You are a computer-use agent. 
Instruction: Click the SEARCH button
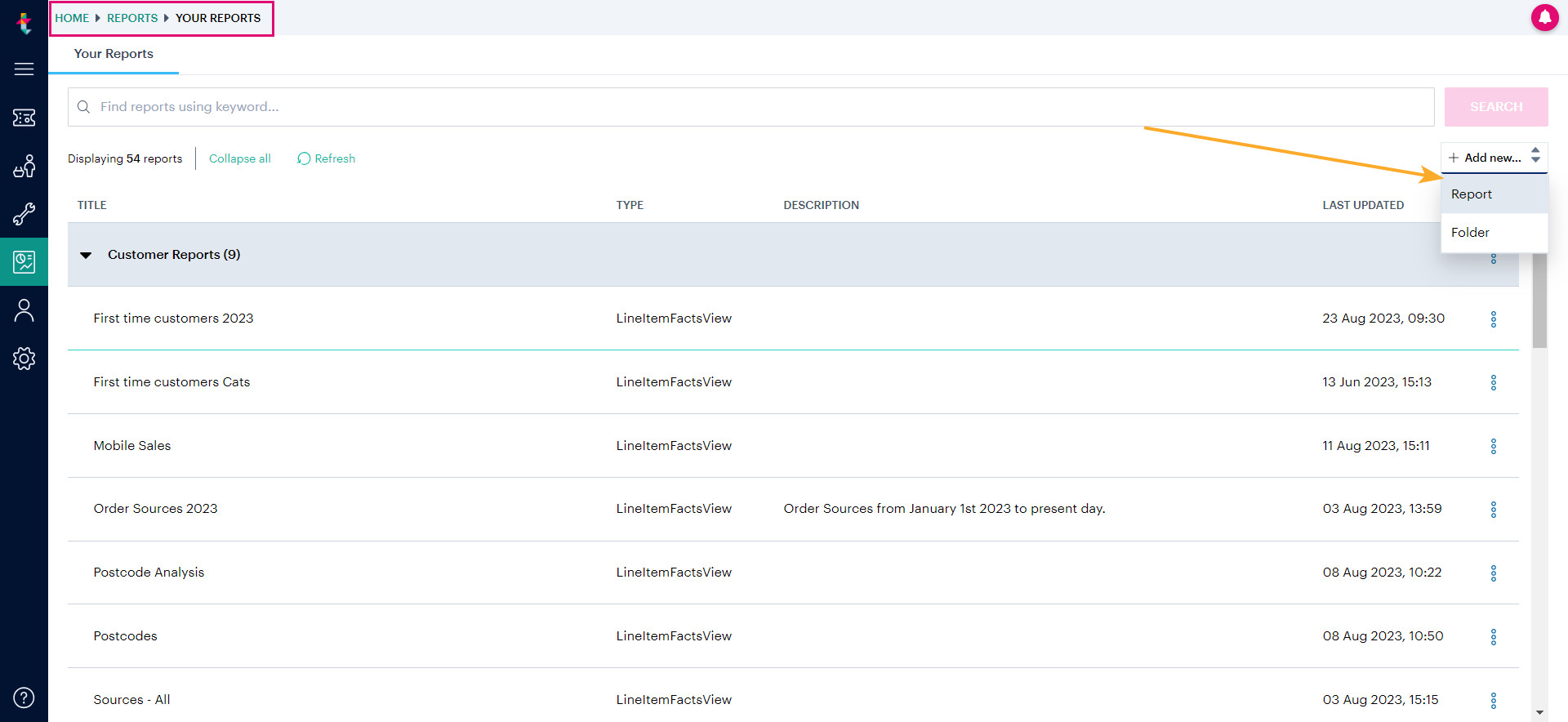coord(1496,107)
